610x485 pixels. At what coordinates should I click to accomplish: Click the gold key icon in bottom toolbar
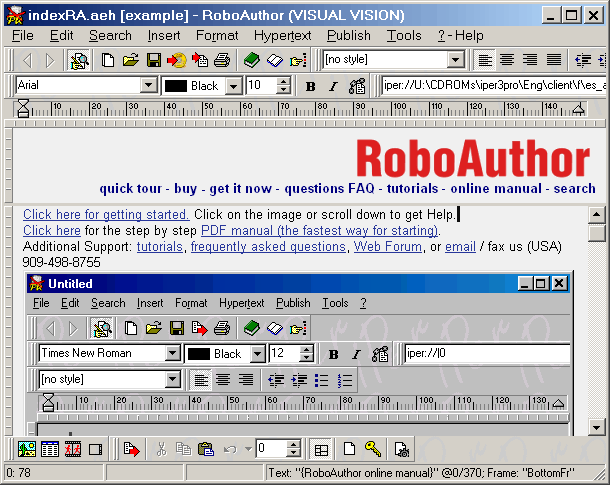tap(372, 449)
